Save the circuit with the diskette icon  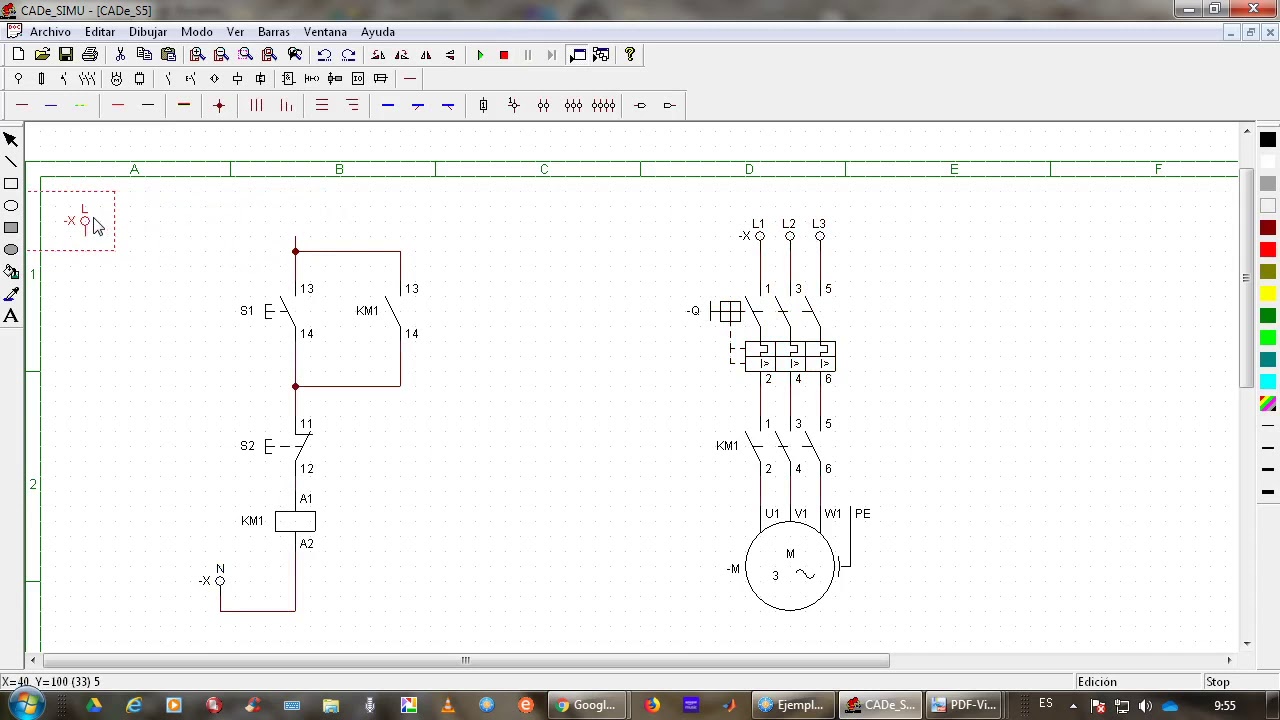tap(66, 55)
